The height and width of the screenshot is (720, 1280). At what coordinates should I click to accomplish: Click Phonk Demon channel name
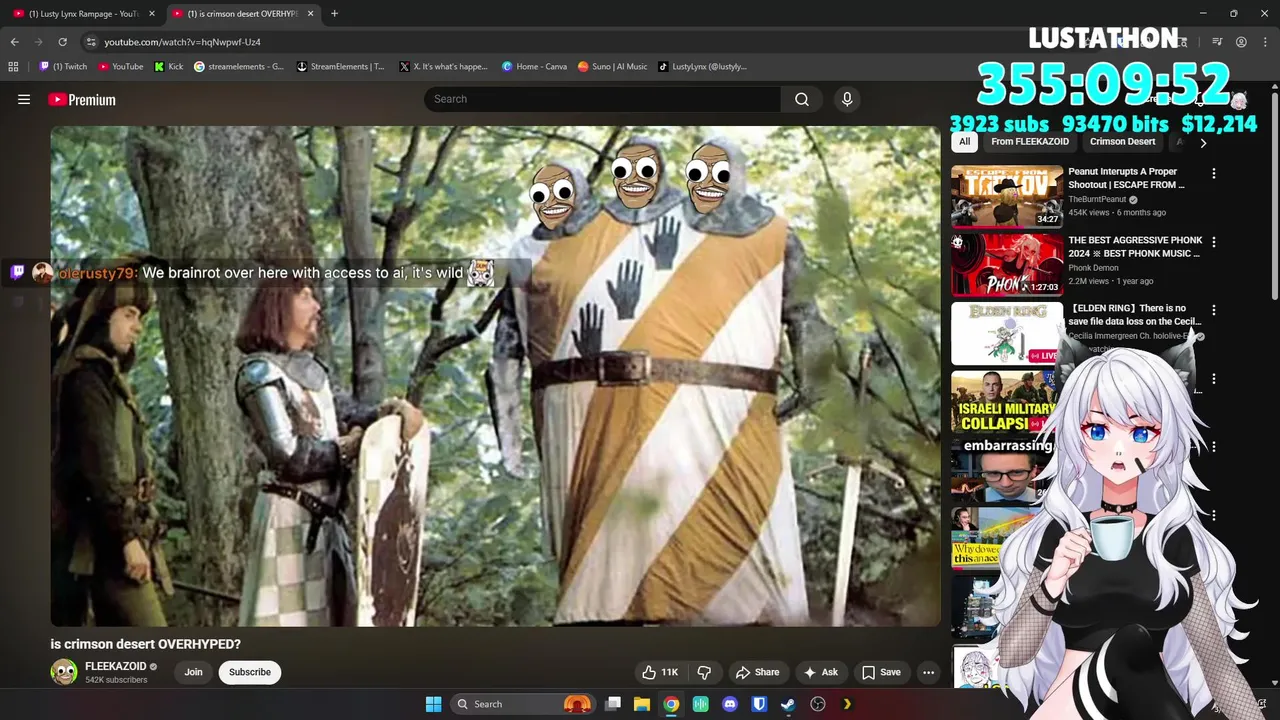(x=1095, y=268)
